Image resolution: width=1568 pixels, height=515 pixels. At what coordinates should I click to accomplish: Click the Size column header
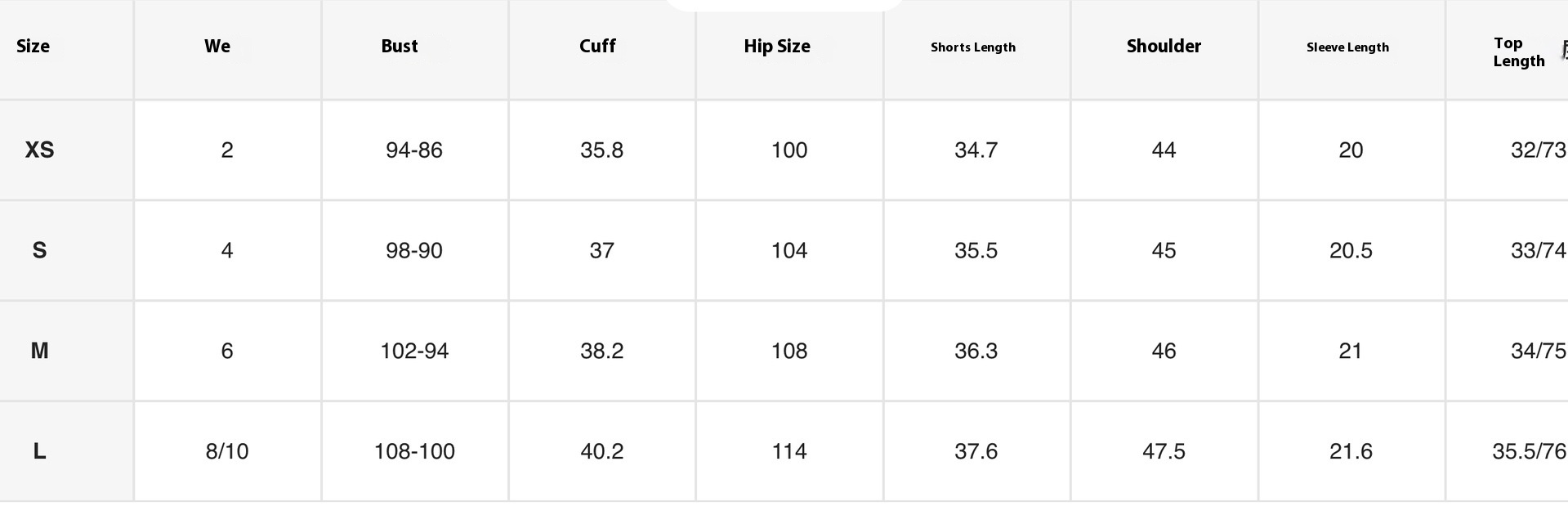click(34, 47)
